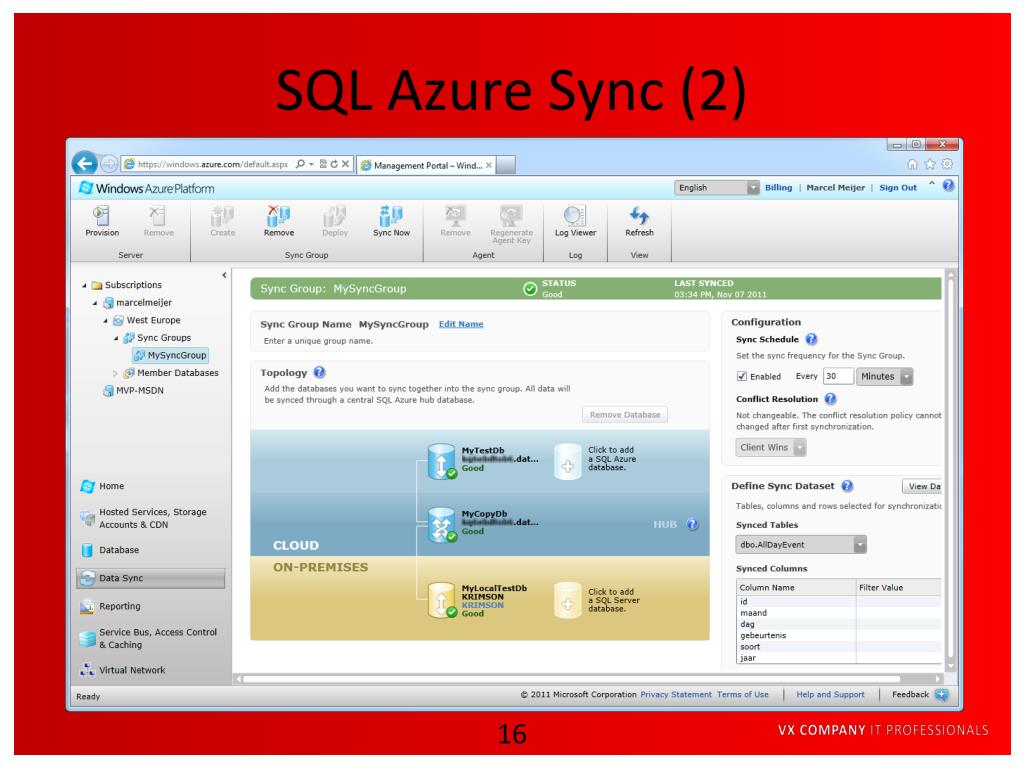Open the Help and Support link
1024x768 pixels.
[x=830, y=695]
